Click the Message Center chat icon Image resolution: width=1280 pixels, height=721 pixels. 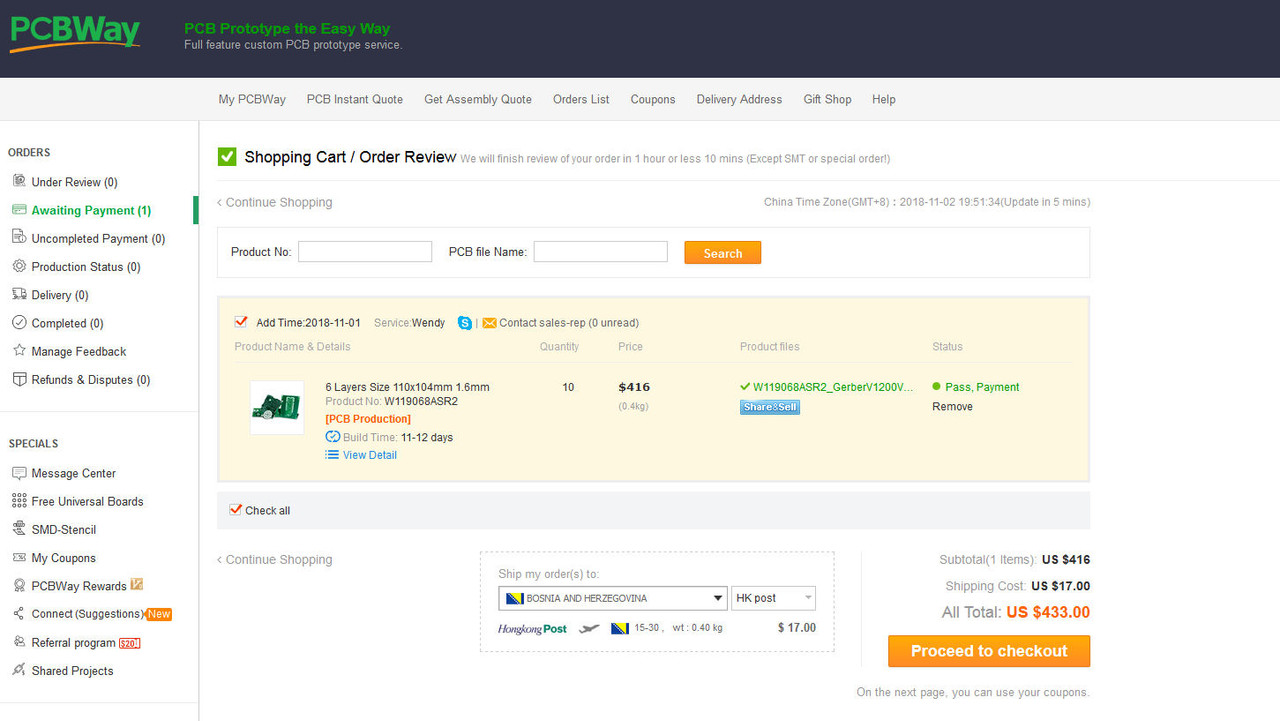click(x=19, y=473)
